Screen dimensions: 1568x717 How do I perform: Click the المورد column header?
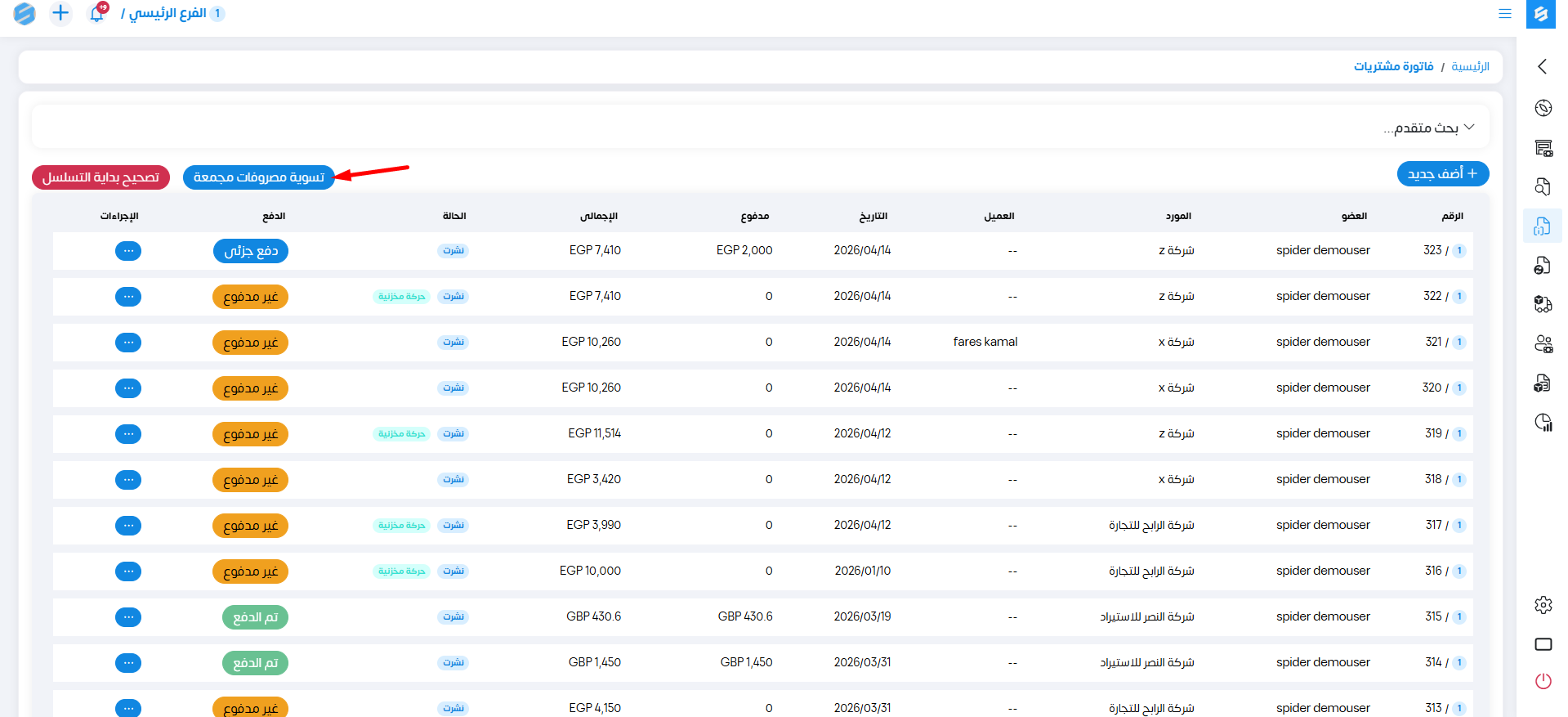[1178, 216]
